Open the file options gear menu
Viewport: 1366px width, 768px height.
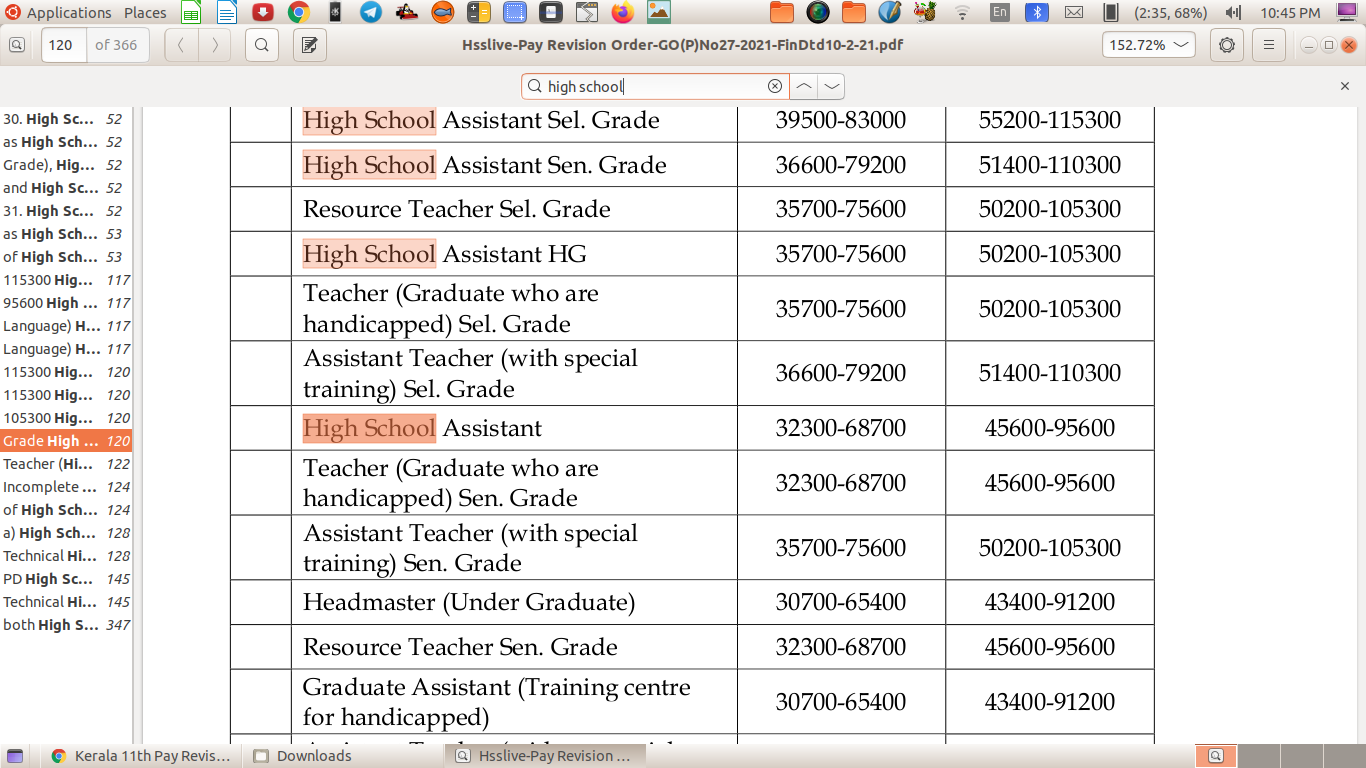(1227, 45)
